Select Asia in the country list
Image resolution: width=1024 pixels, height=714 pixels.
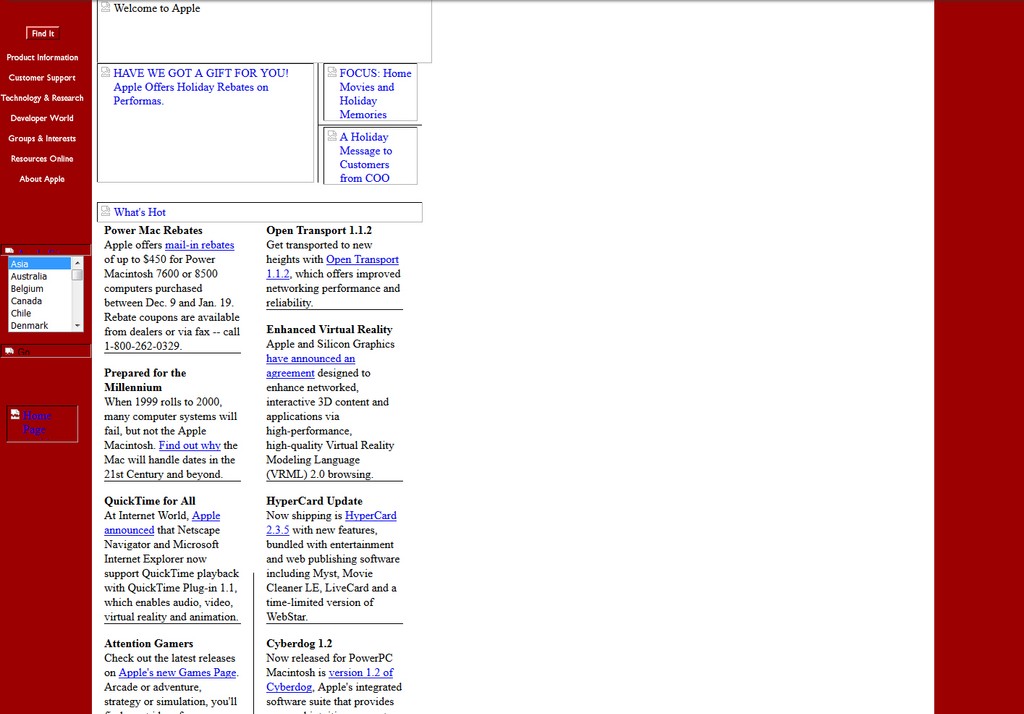[x=39, y=264]
